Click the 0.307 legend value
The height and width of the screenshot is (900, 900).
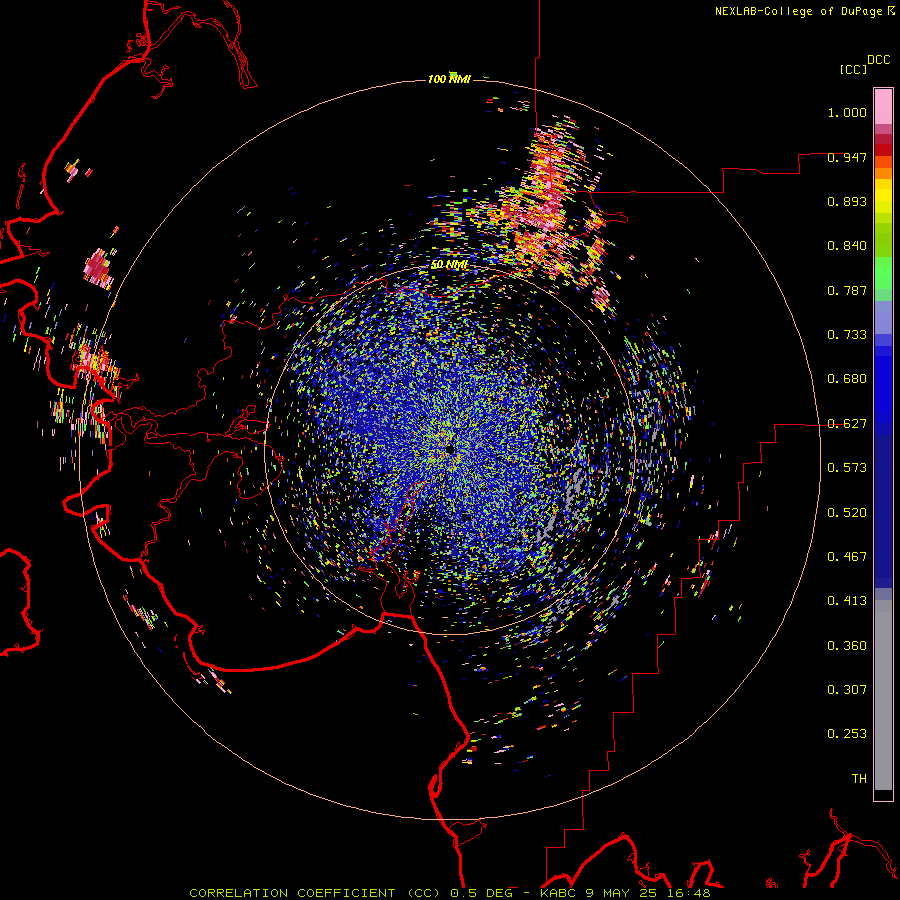(x=847, y=690)
